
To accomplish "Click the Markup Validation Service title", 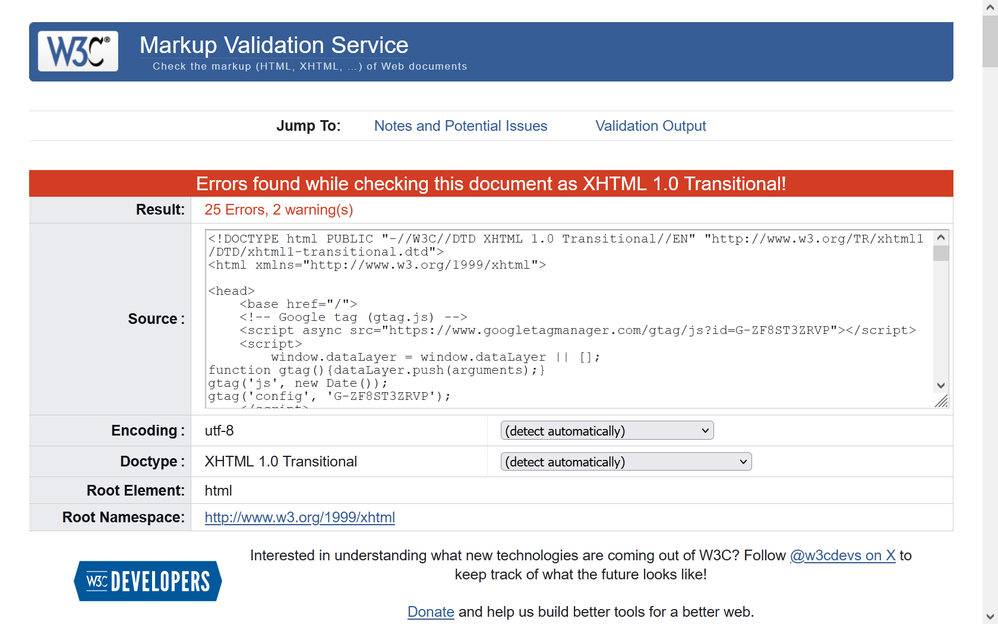I will pyautogui.click(x=273, y=45).
